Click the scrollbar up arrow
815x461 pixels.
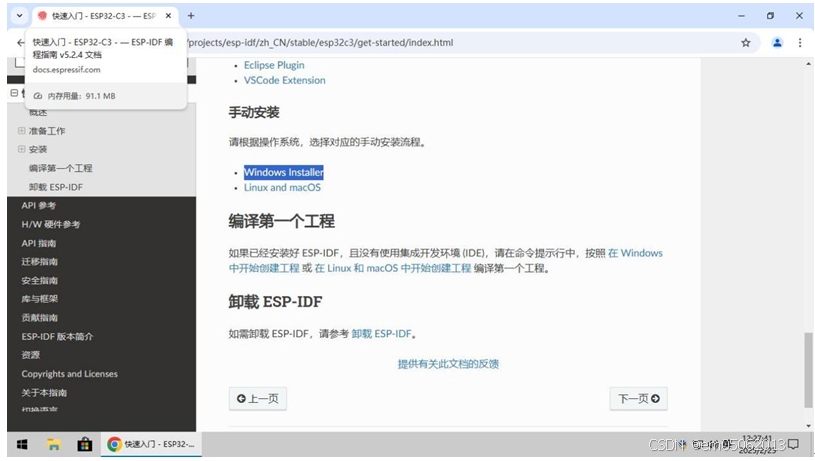[808, 63]
